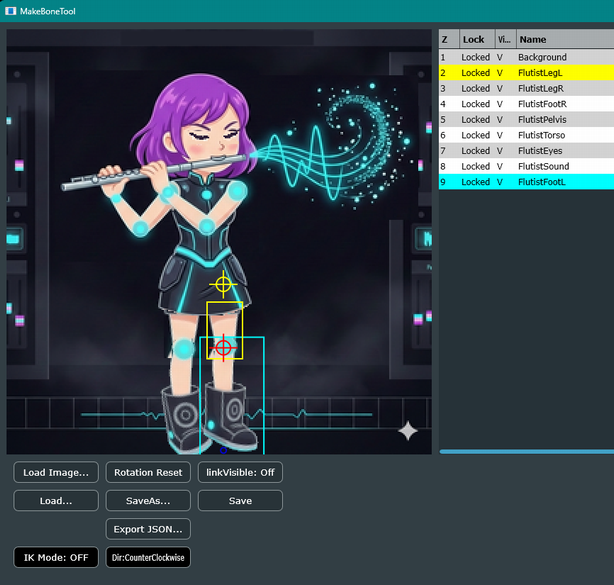Click the red crosshair pivot marker
This screenshot has width=614, height=585.
pyautogui.click(x=223, y=347)
